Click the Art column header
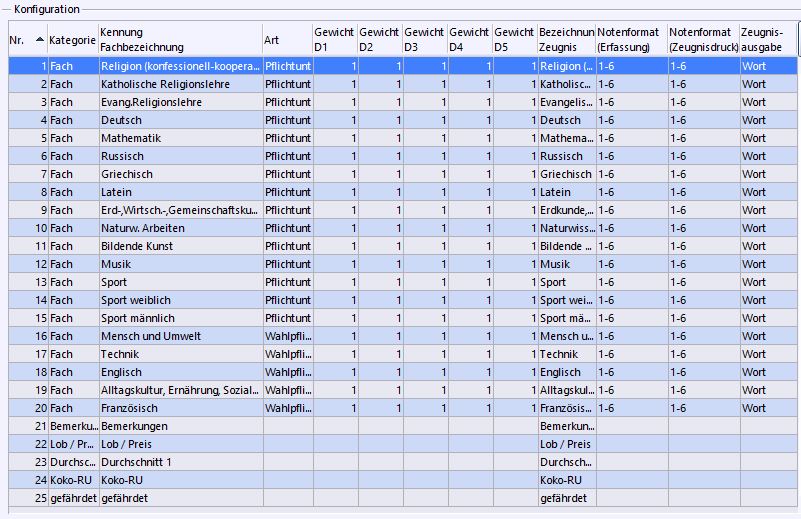801x519 pixels. (x=285, y=40)
